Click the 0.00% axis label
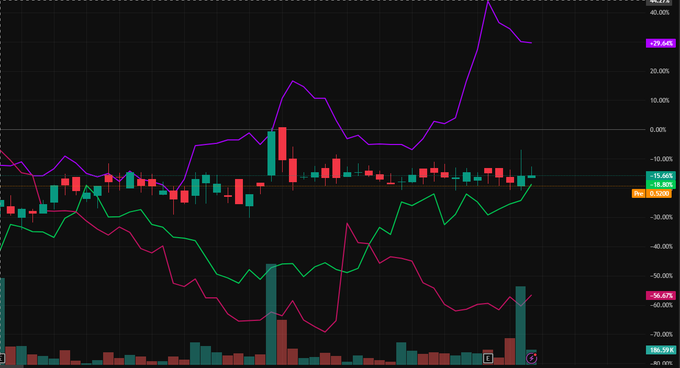This screenshot has height=368, width=680. pyautogui.click(x=658, y=130)
